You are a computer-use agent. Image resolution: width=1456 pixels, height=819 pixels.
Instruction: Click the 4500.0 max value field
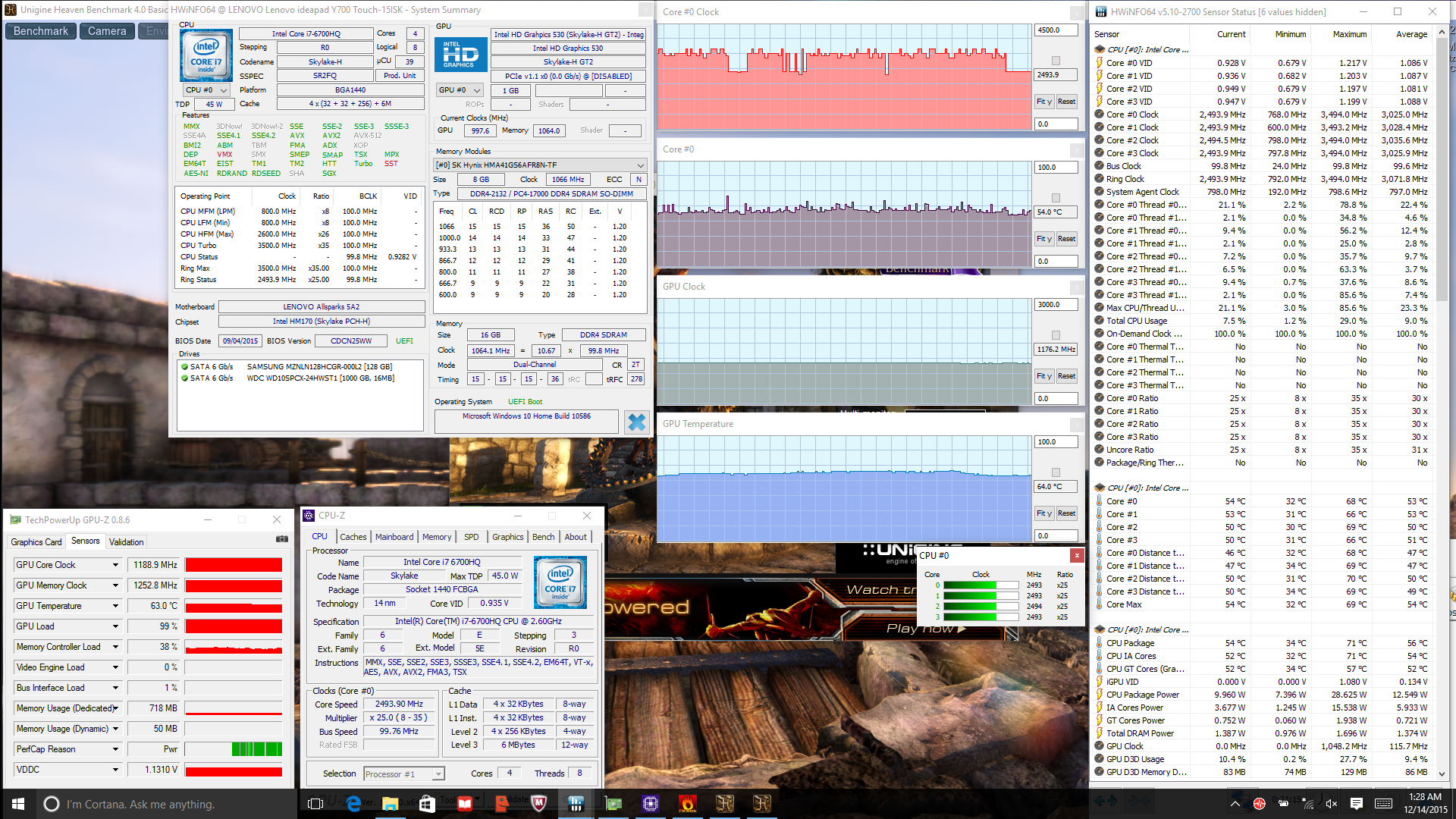click(1055, 30)
